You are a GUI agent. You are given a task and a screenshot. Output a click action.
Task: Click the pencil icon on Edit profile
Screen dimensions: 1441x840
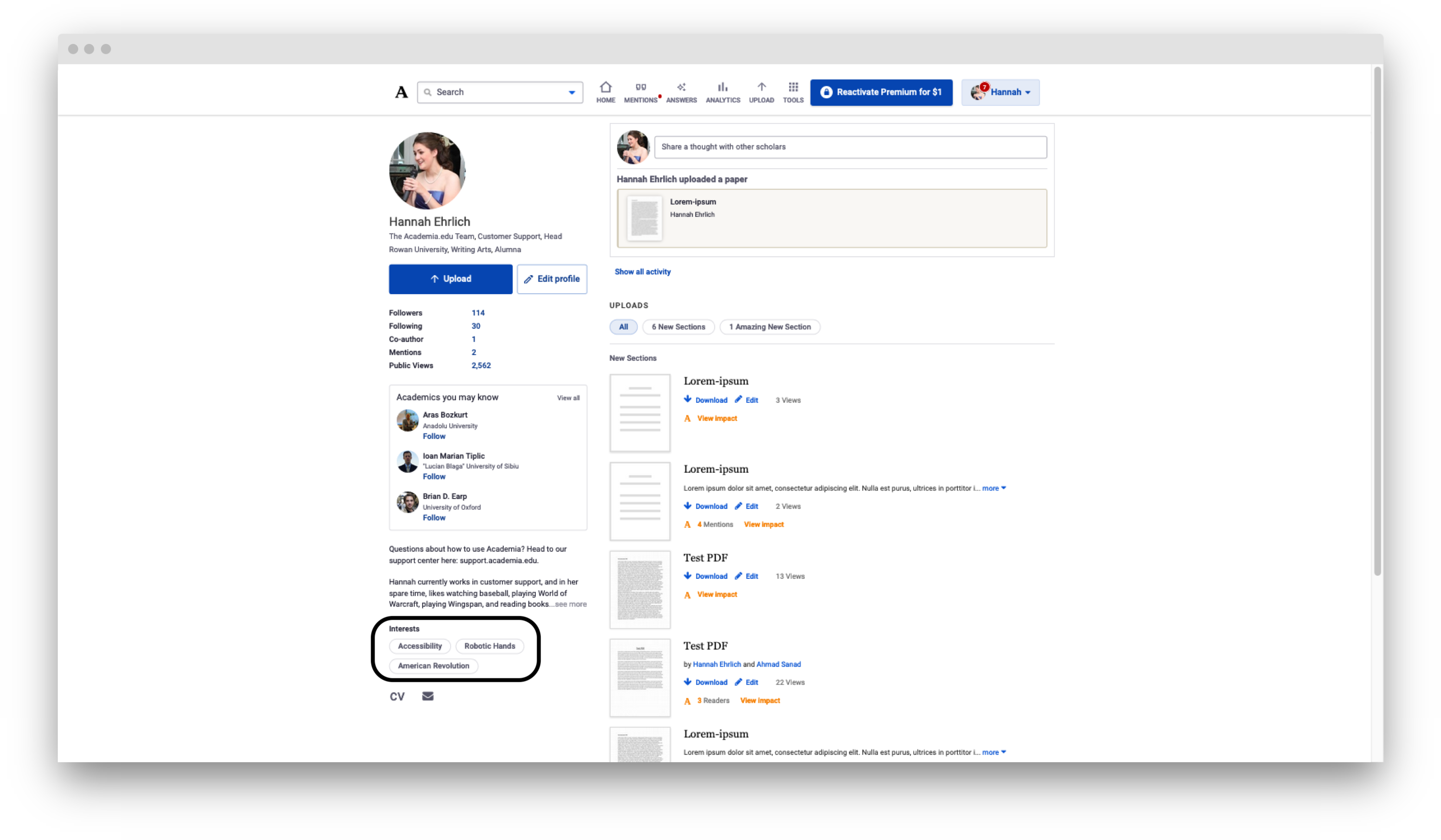point(528,279)
